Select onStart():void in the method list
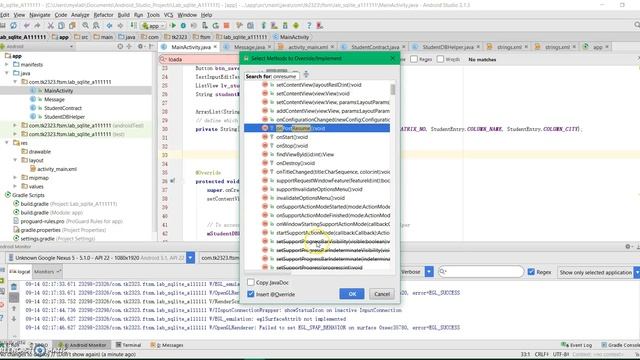 tap(292, 137)
